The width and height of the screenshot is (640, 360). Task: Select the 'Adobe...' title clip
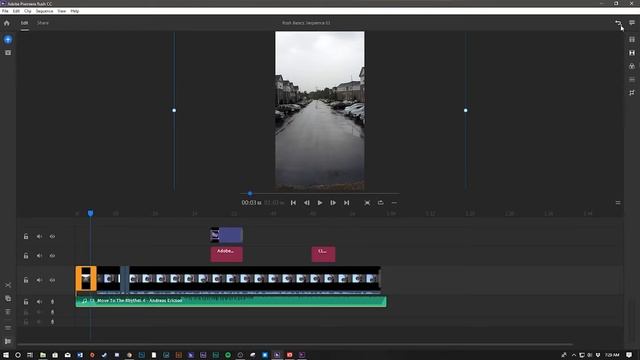(227, 254)
